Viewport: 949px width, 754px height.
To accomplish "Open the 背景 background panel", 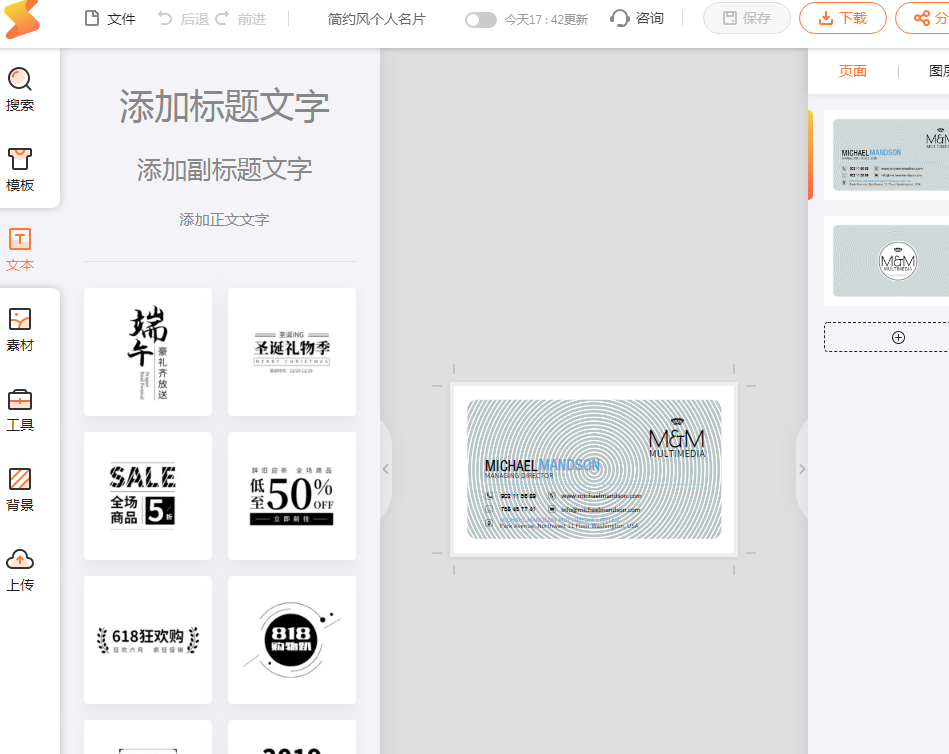I will point(20,489).
